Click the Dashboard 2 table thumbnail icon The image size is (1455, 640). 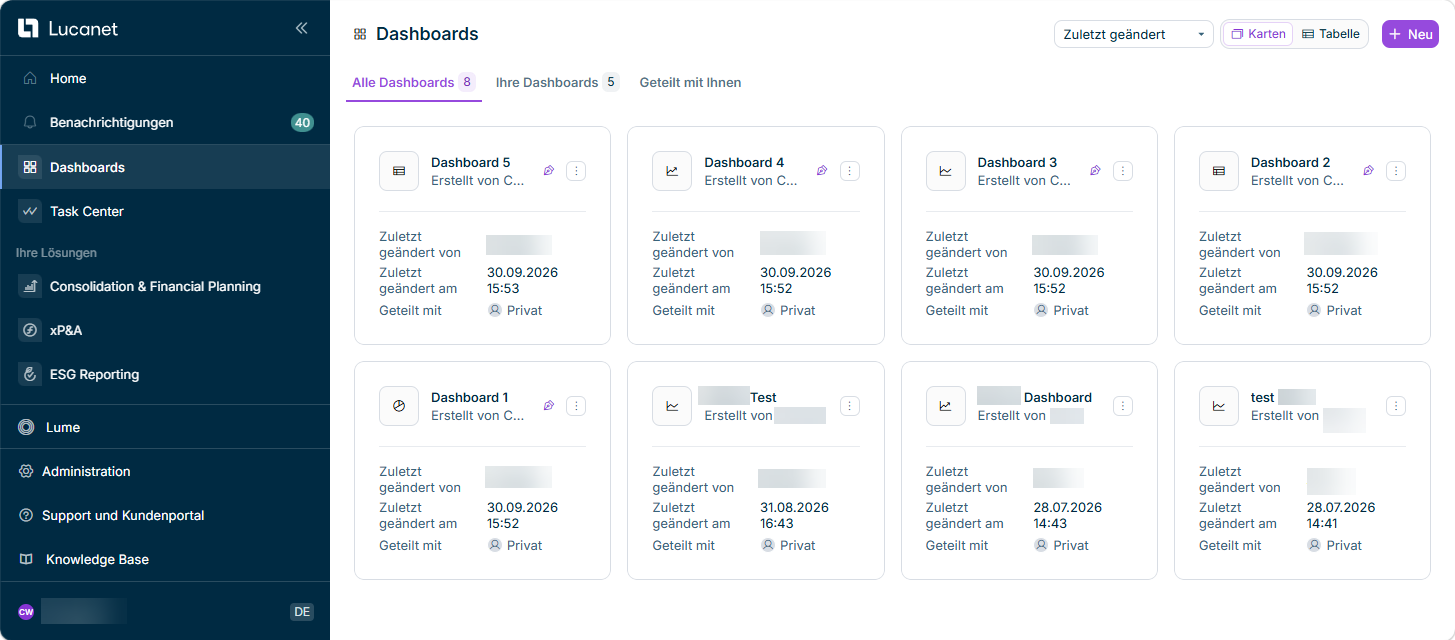click(1219, 171)
